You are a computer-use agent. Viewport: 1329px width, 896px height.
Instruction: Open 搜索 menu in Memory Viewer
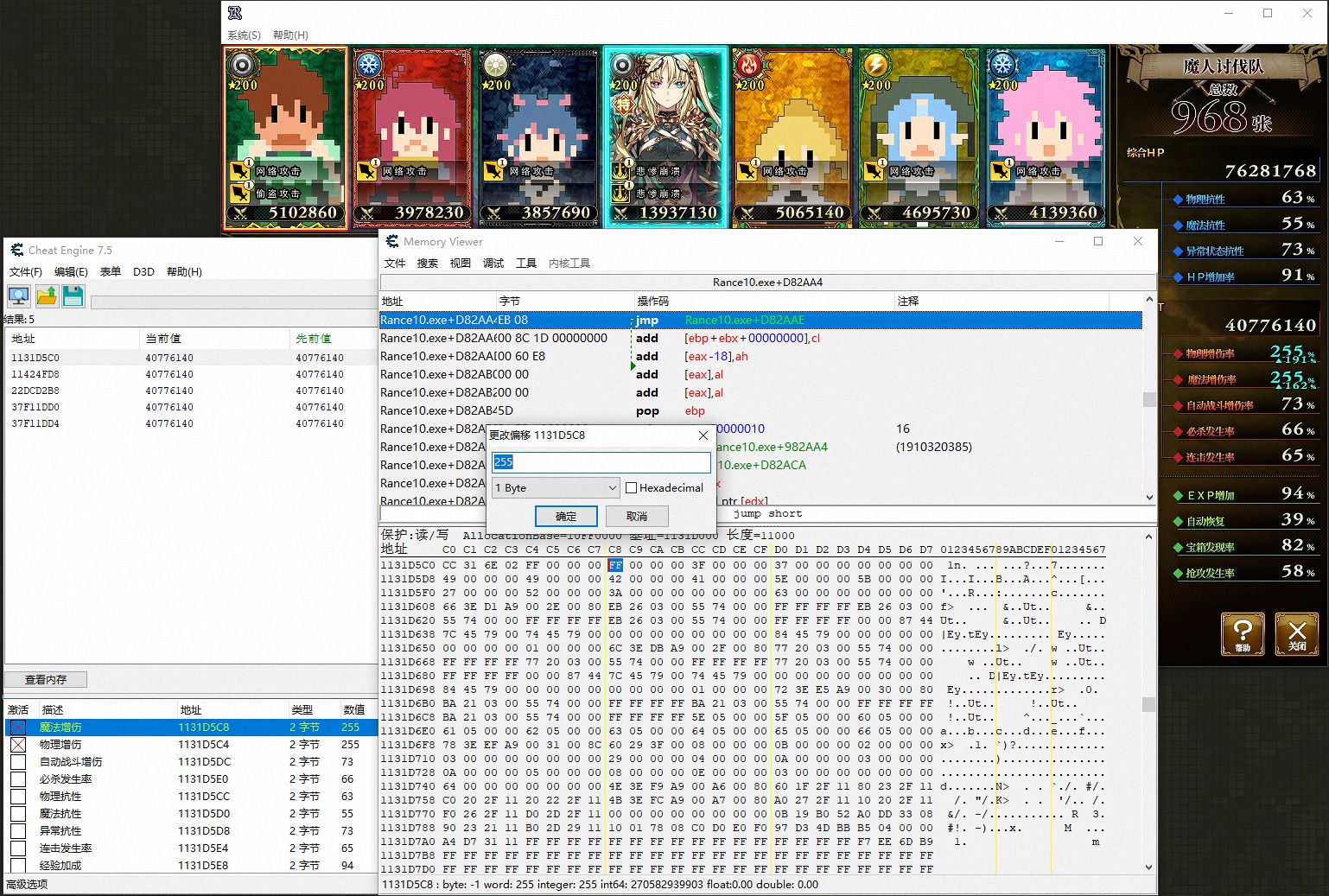[428, 263]
